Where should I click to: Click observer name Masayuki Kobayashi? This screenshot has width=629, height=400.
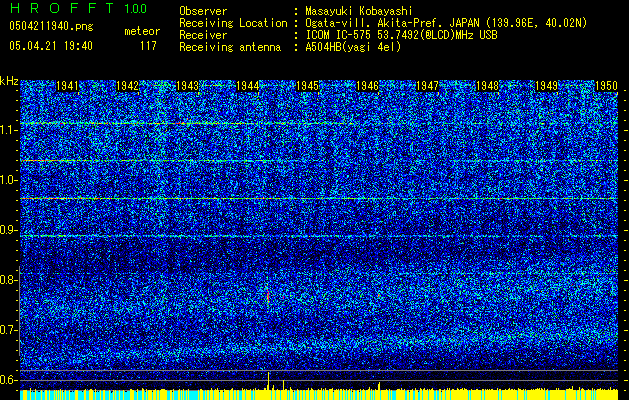pos(359,11)
